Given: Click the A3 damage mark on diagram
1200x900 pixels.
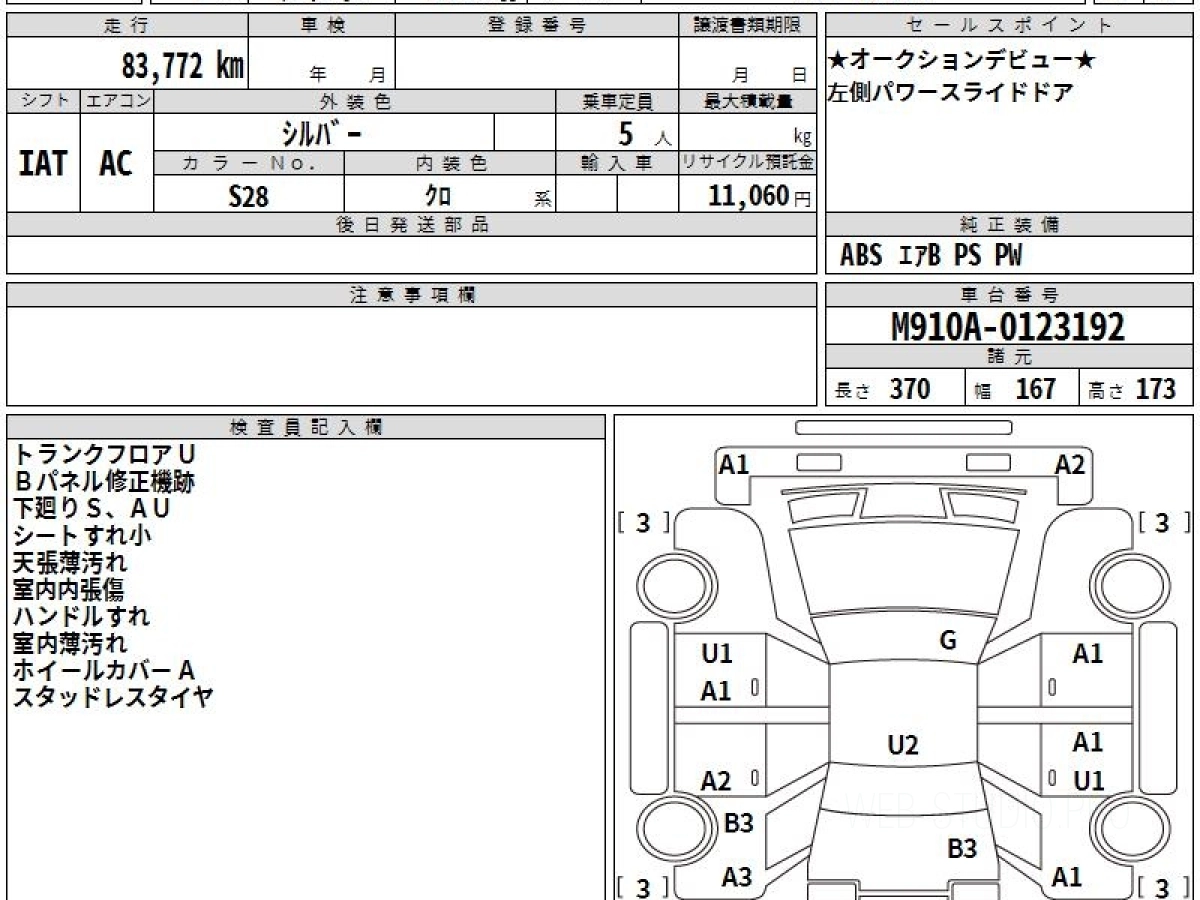Looking at the screenshot, I should (x=737, y=877).
